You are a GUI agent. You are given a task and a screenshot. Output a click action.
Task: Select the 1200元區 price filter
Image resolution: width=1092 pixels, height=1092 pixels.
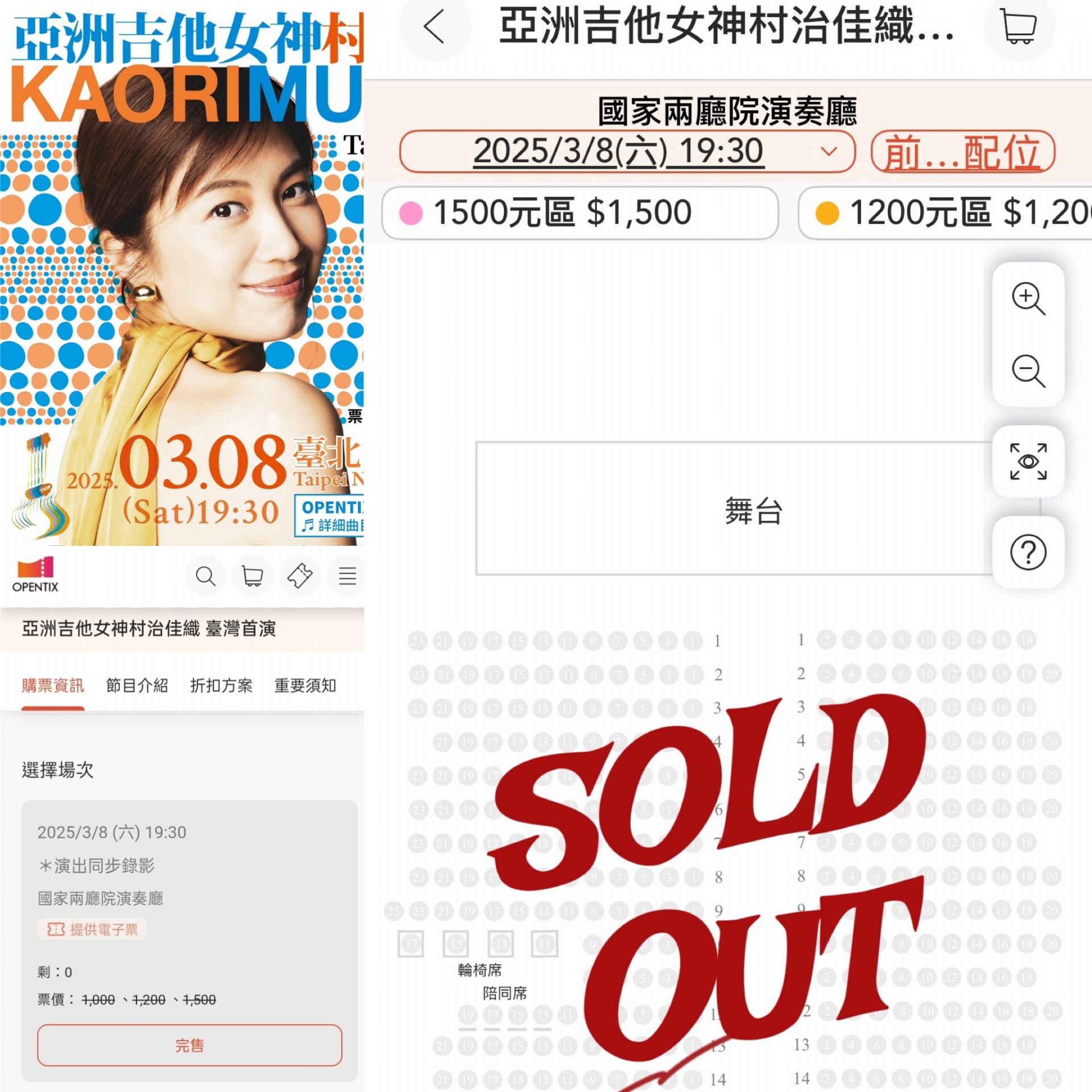click(945, 213)
